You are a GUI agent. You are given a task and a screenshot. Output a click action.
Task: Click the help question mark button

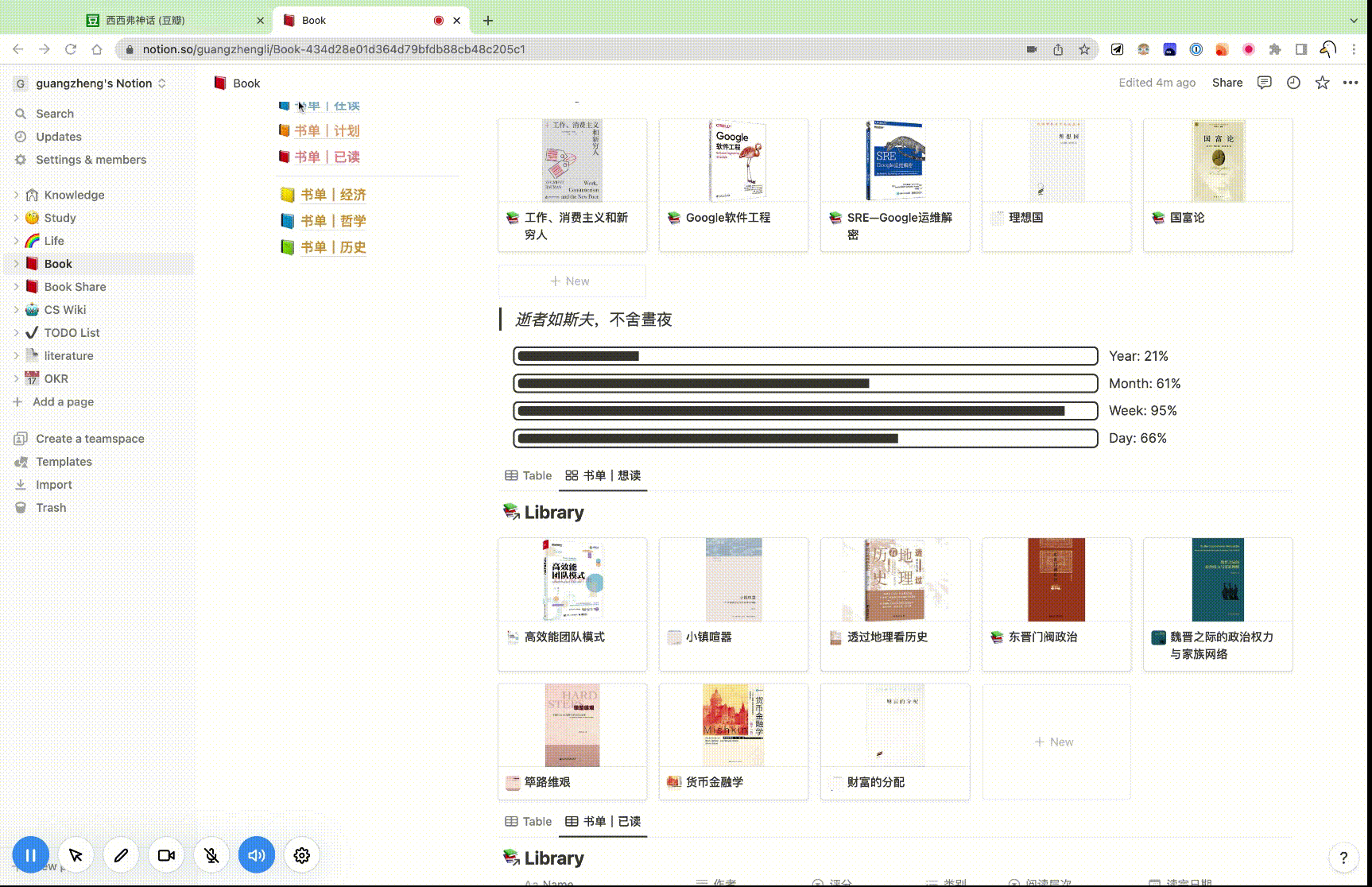coord(1343,858)
